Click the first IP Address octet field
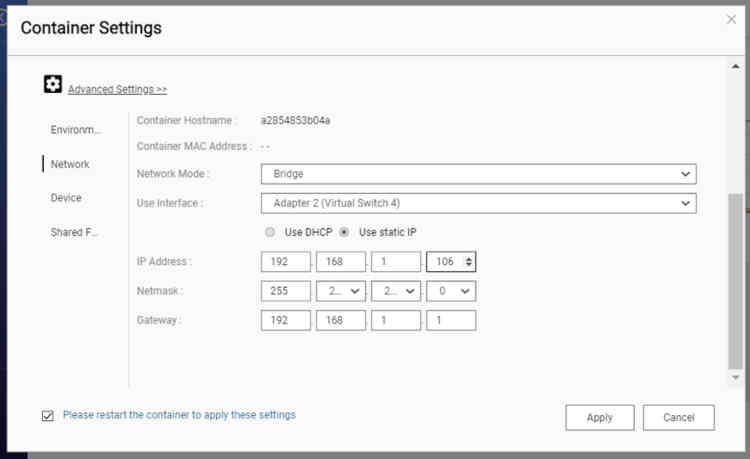The image size is (750, 459). tap(285, 261)
